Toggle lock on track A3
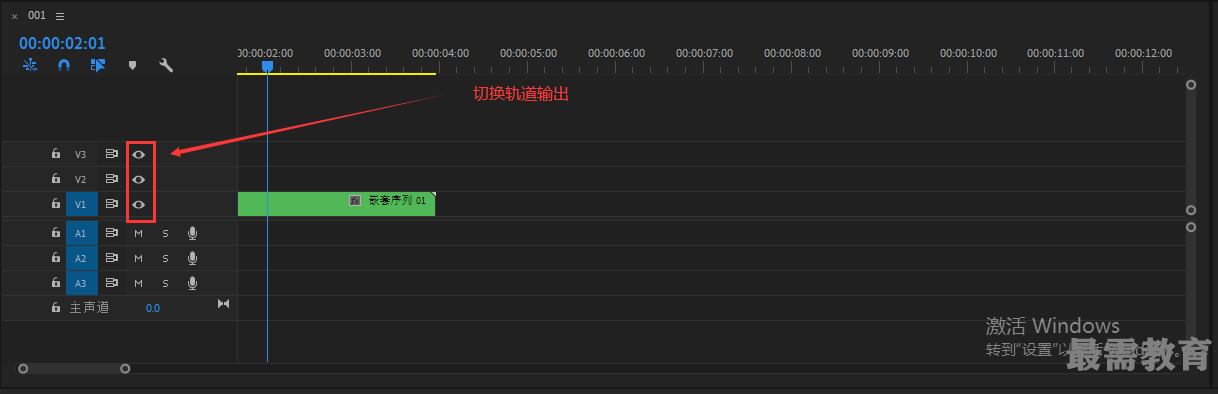 pyautogui.click(x=56, y=283)
